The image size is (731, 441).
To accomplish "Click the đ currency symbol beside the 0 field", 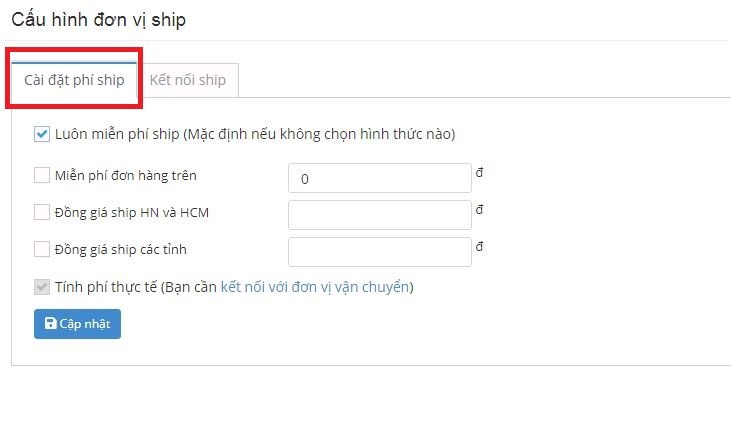I will coord(479,172).
